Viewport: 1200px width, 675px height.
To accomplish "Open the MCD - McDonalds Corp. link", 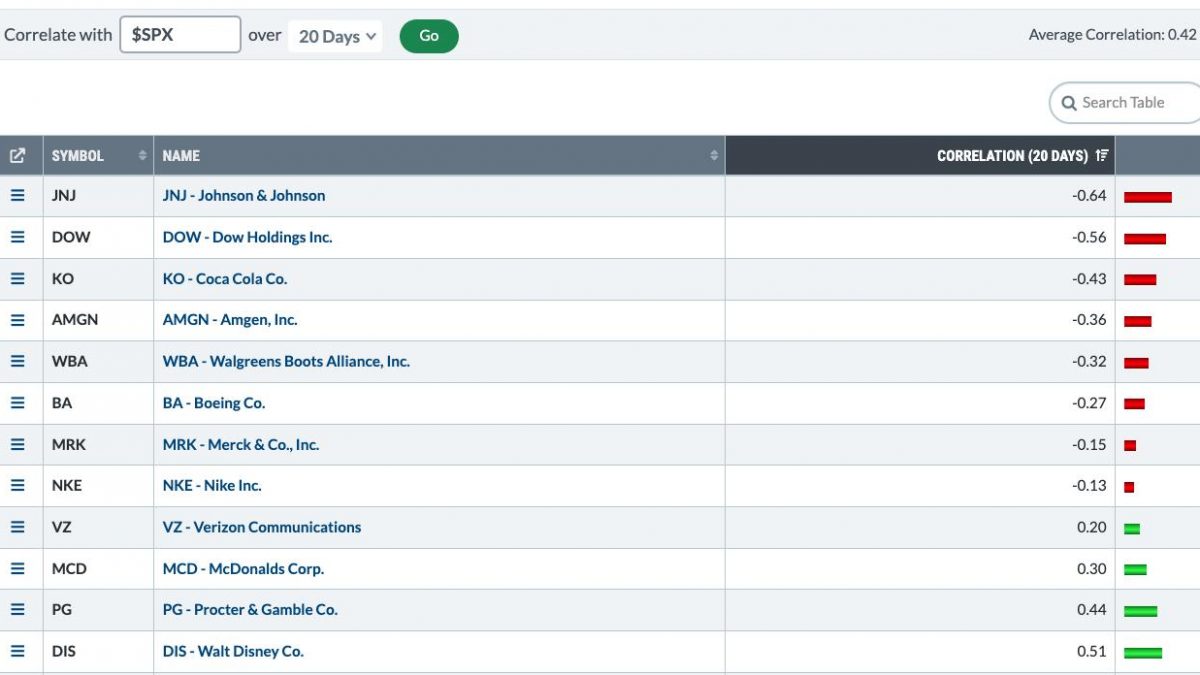I will [x=243, y=568].
